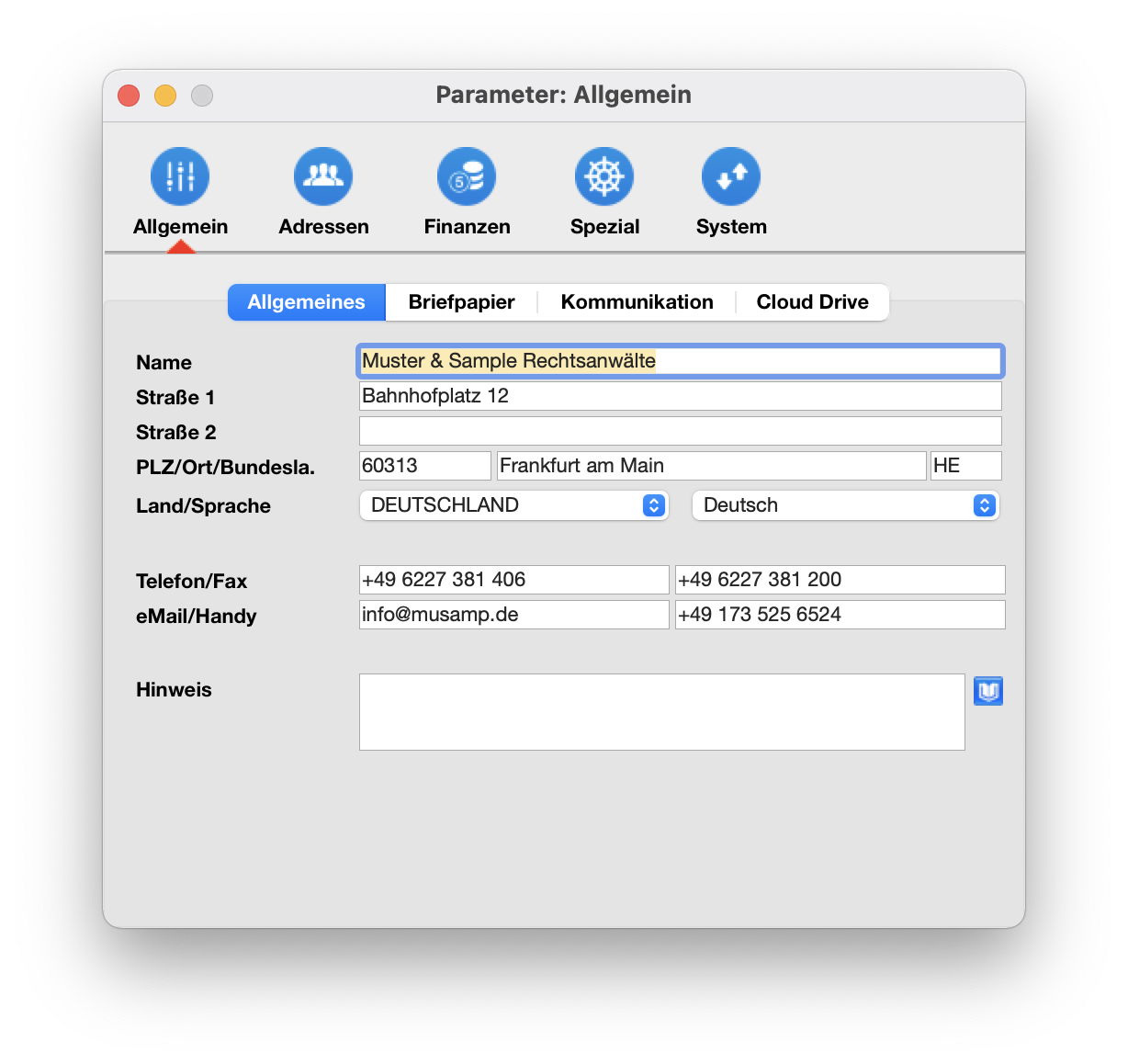
Task: Open the Spezial parameter section
Action: pos(604,192)
